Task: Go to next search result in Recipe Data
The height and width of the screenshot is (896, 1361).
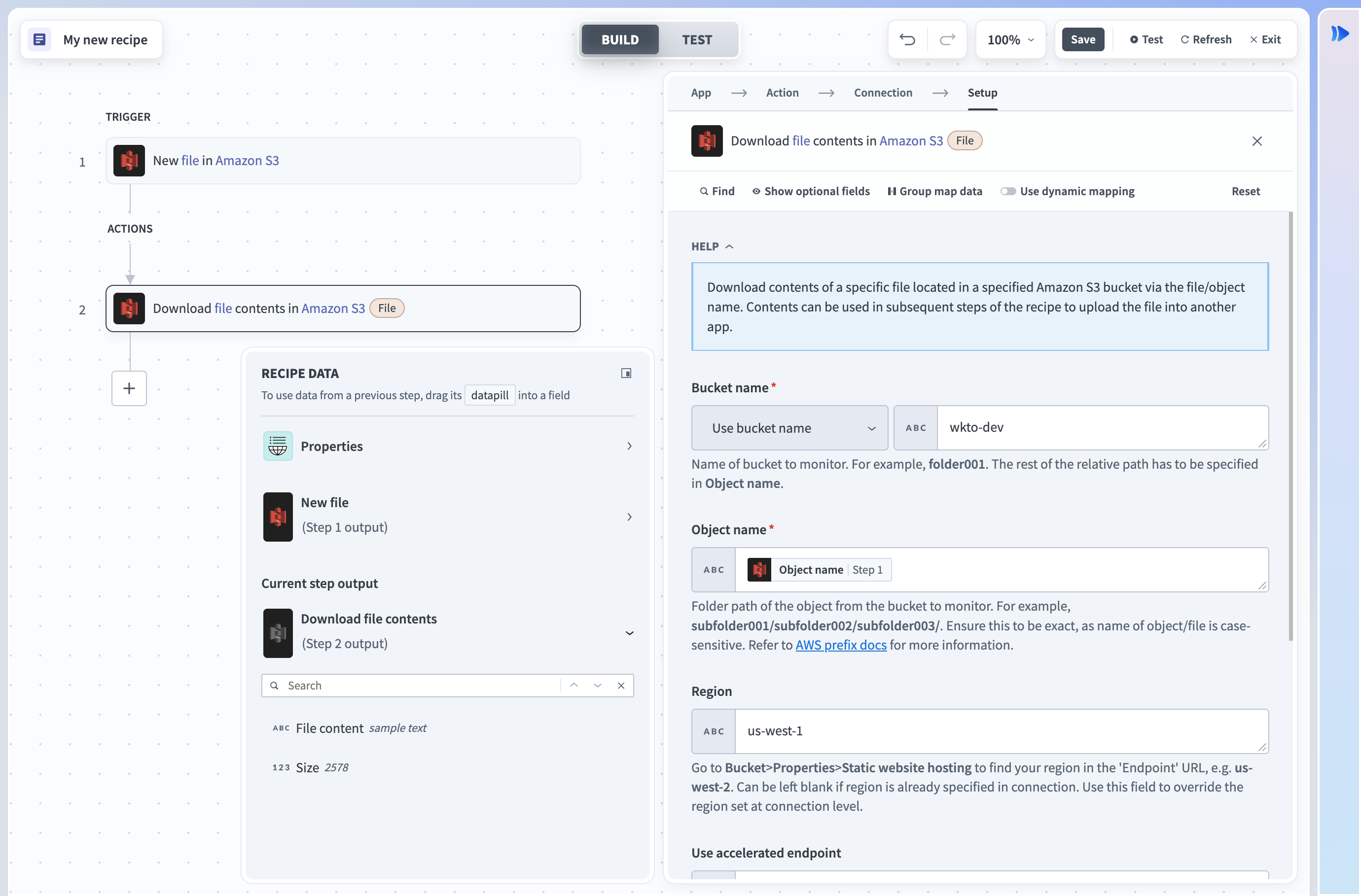Action: point(598,685)
